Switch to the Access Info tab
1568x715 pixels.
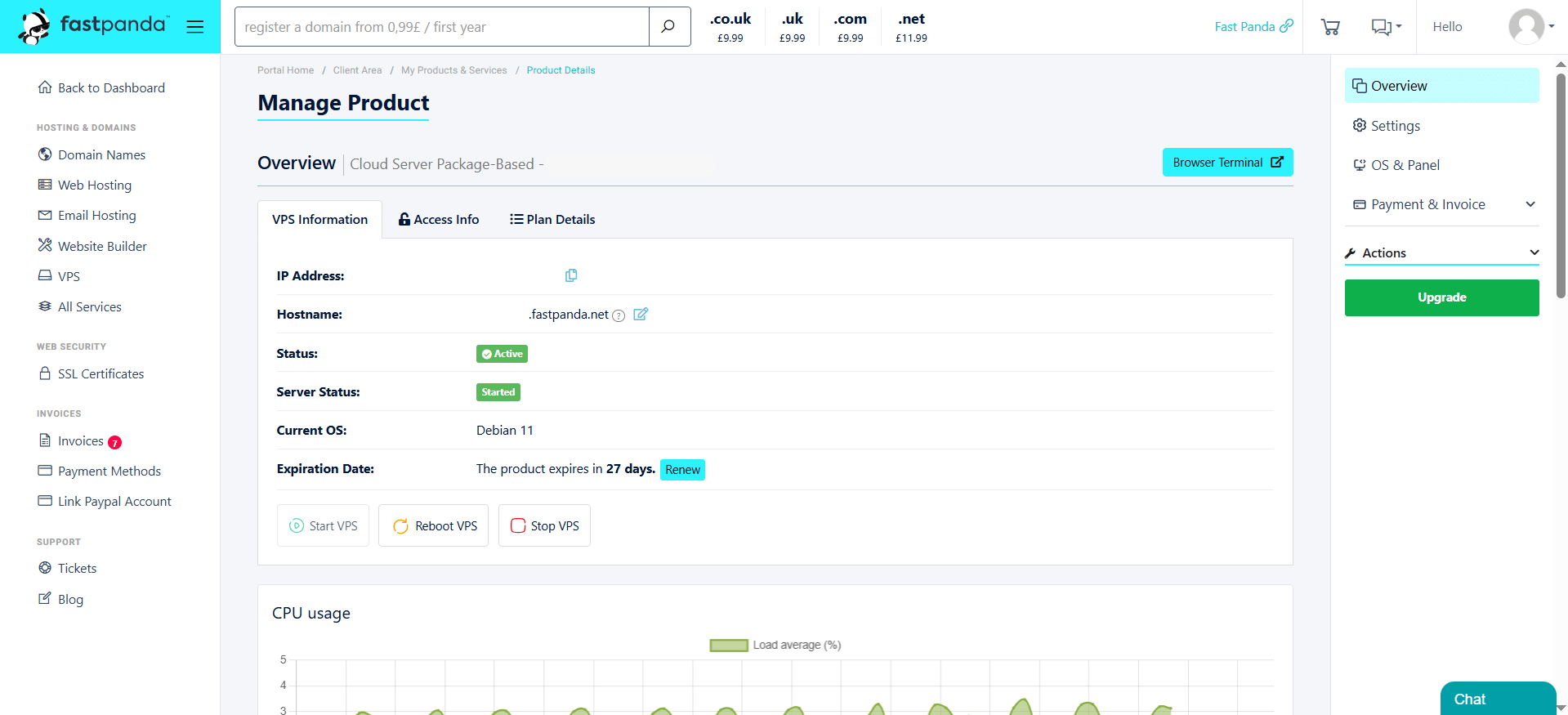[439, 220]
